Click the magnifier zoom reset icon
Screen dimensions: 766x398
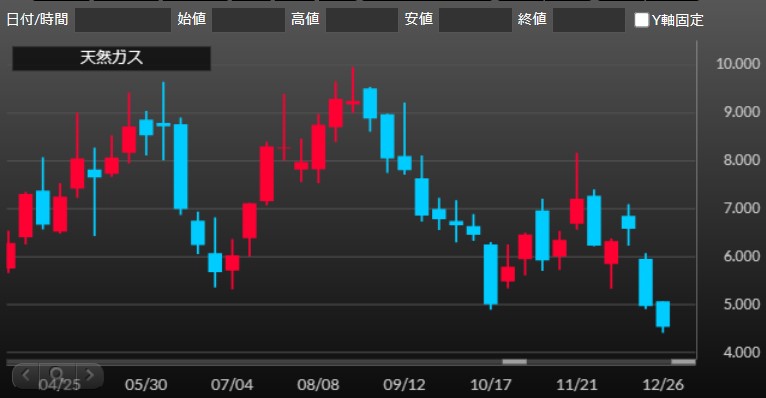click(x=57, y=375)
